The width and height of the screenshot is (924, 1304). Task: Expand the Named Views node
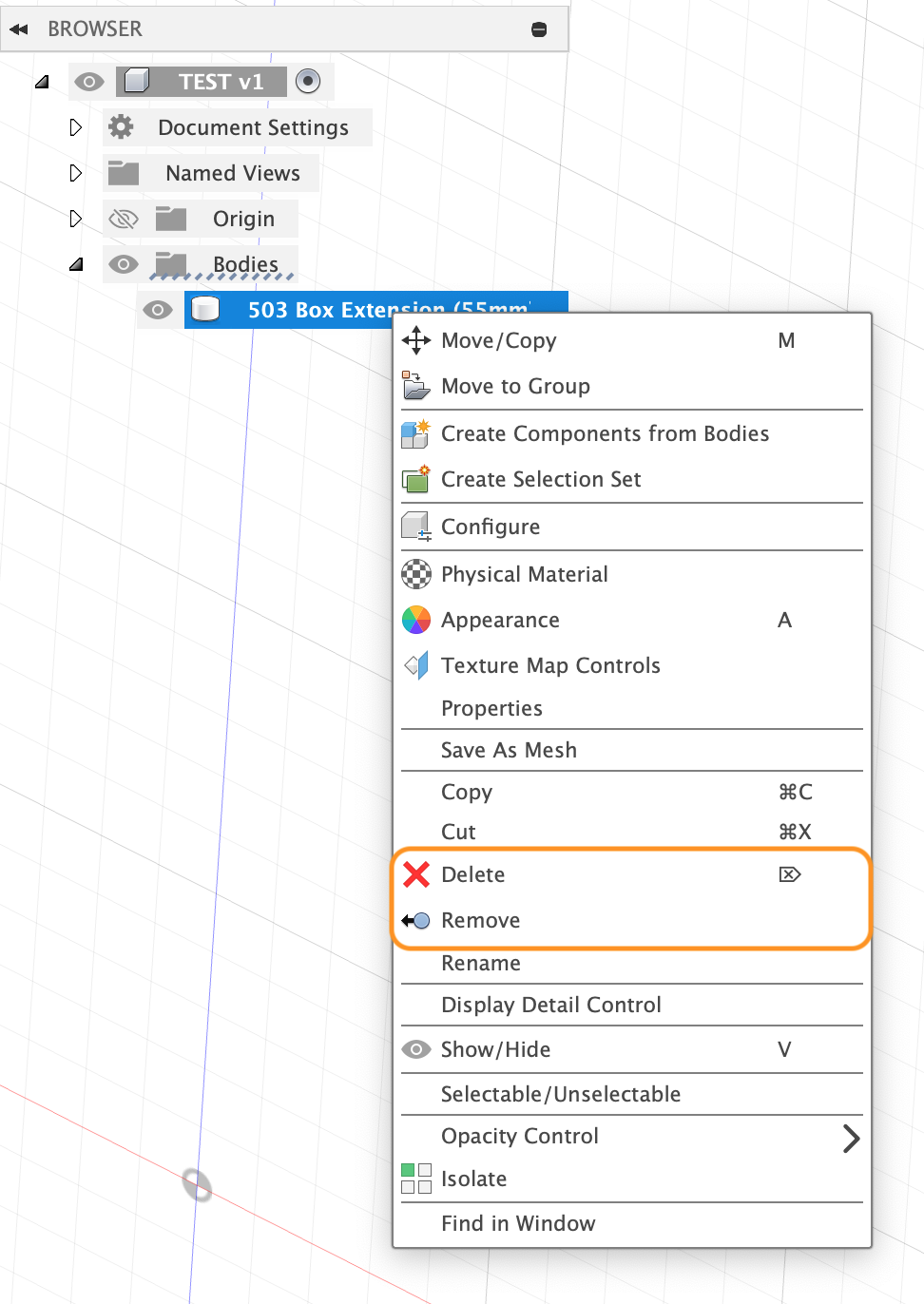coord(76,173)
